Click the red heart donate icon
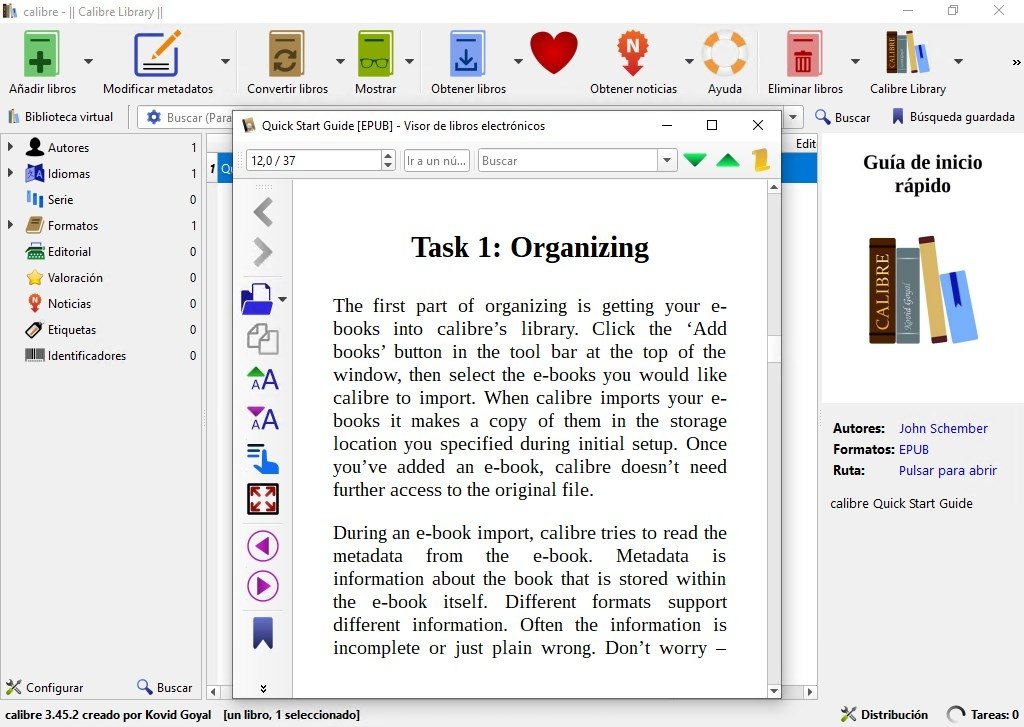The image size is (1024, 727). click(554, 52)
